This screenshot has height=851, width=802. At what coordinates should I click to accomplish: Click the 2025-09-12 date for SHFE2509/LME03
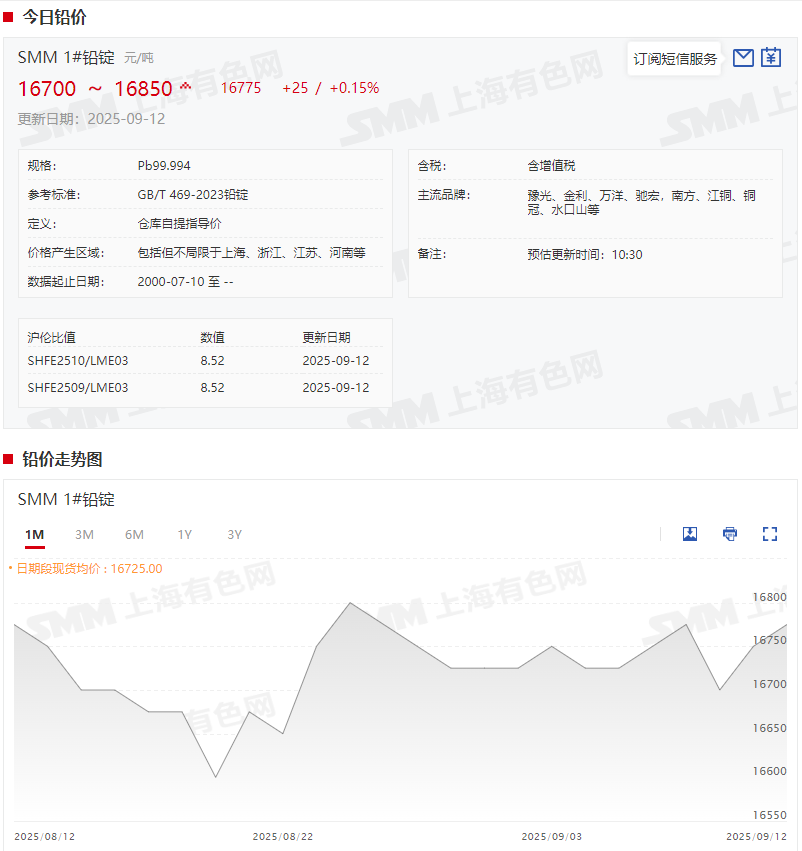336,388
